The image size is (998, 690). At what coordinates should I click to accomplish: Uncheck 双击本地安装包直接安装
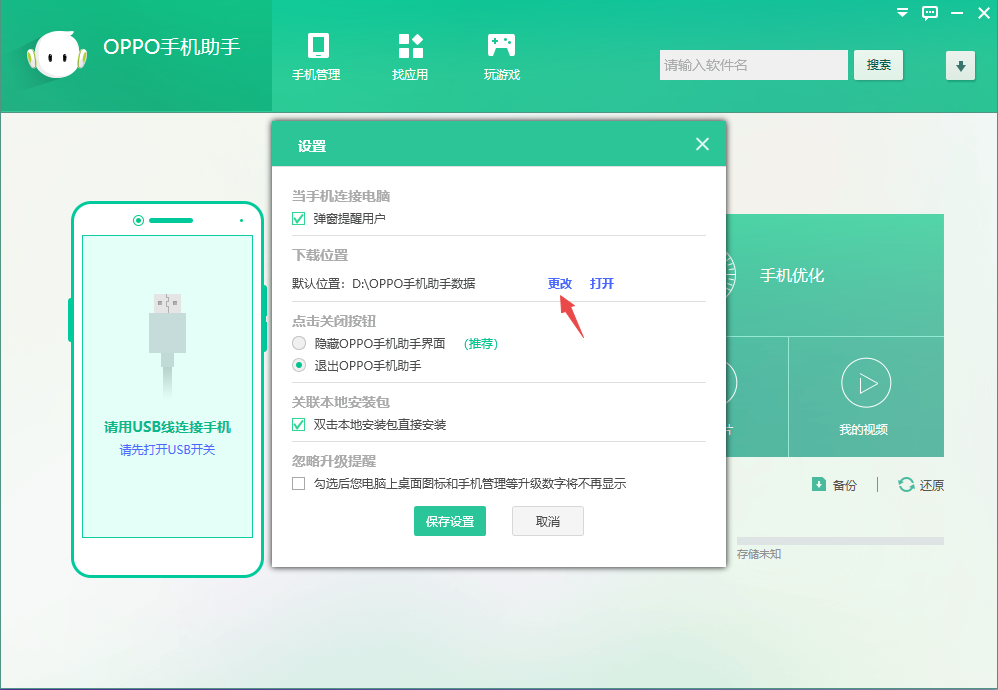point(297,424)
